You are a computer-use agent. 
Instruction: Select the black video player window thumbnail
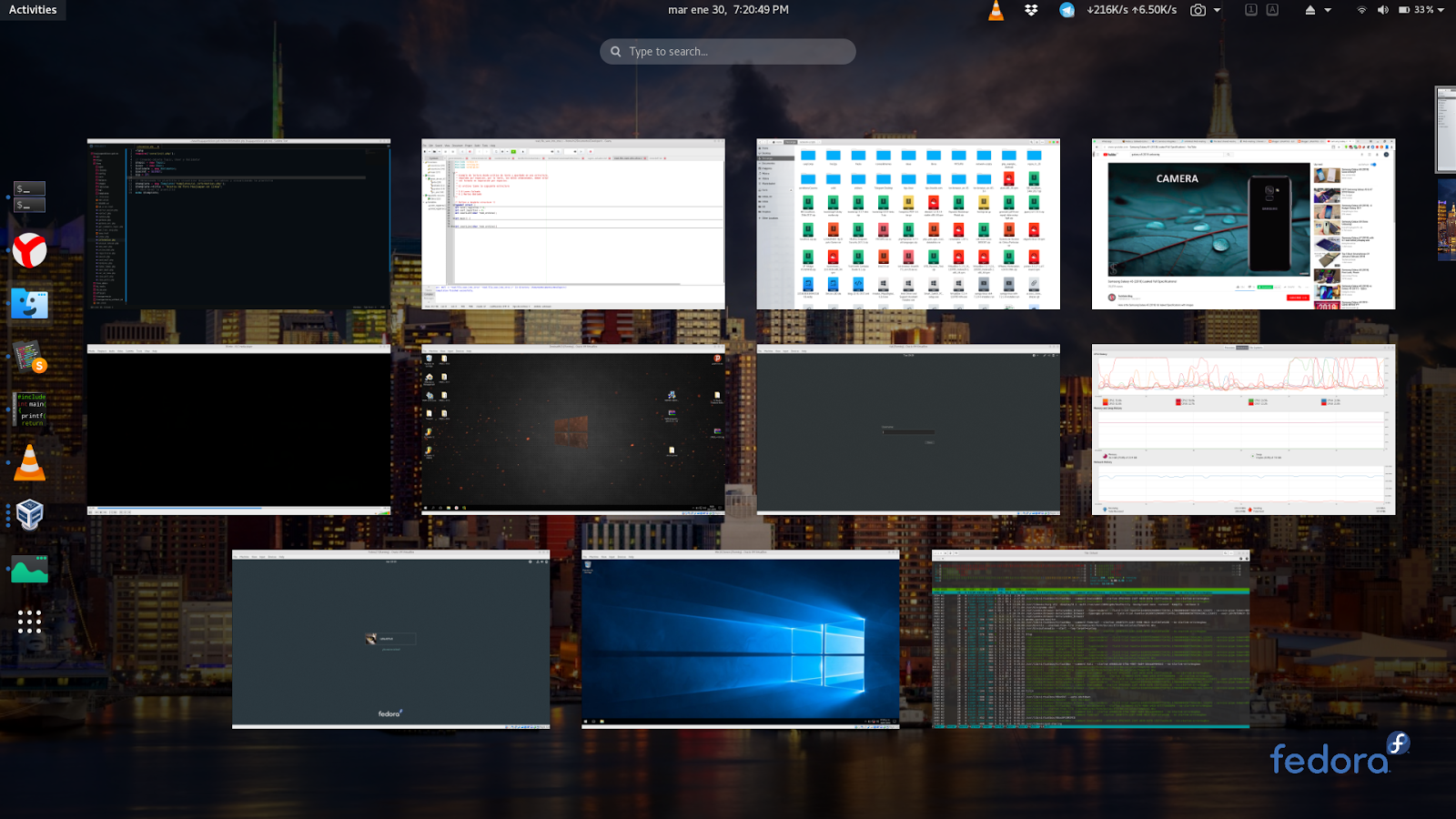pyautogui.click(x=238, y=430)
